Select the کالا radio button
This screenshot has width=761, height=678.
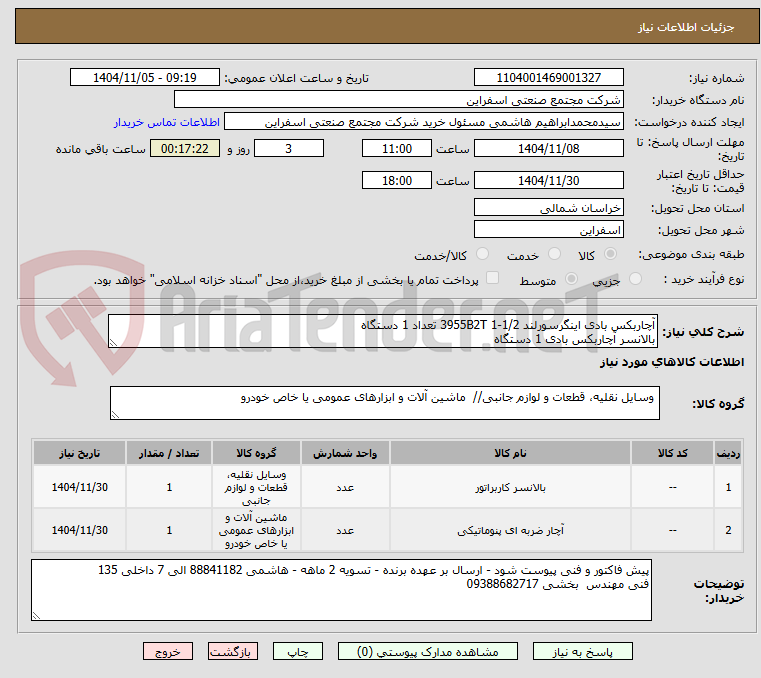[611, 253]
